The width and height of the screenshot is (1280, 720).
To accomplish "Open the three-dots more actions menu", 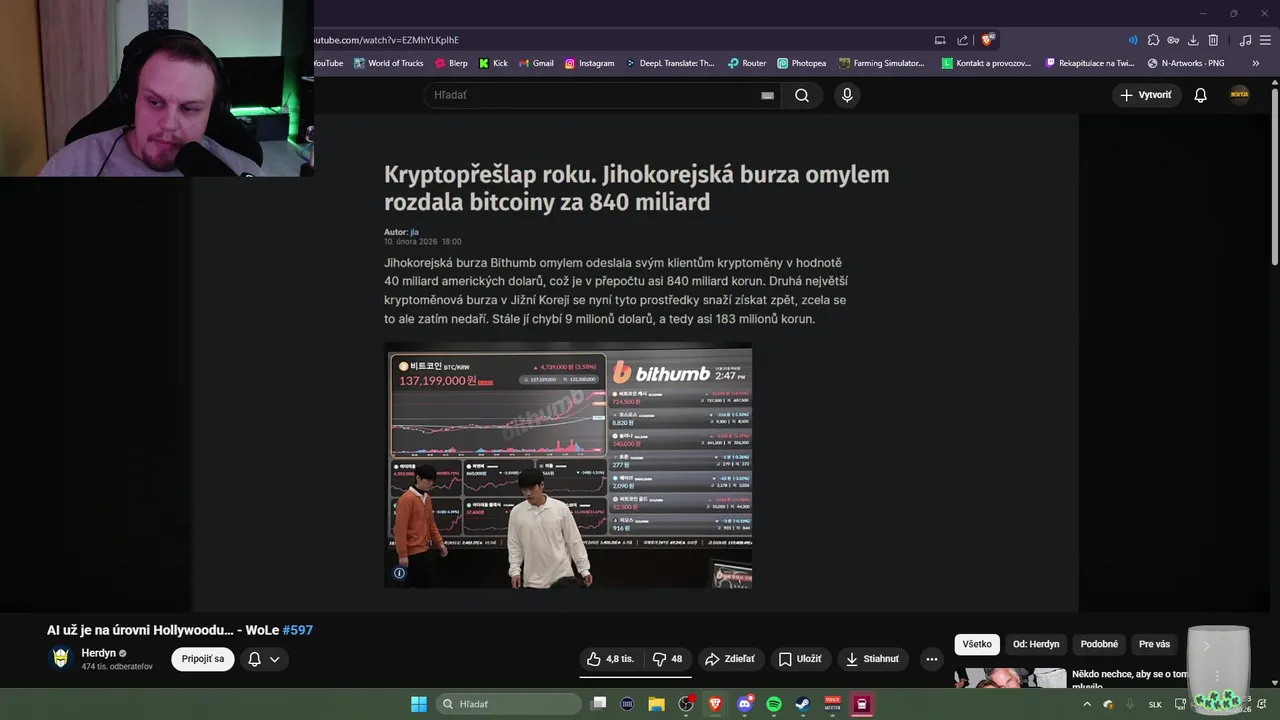I will click(932, 659).
